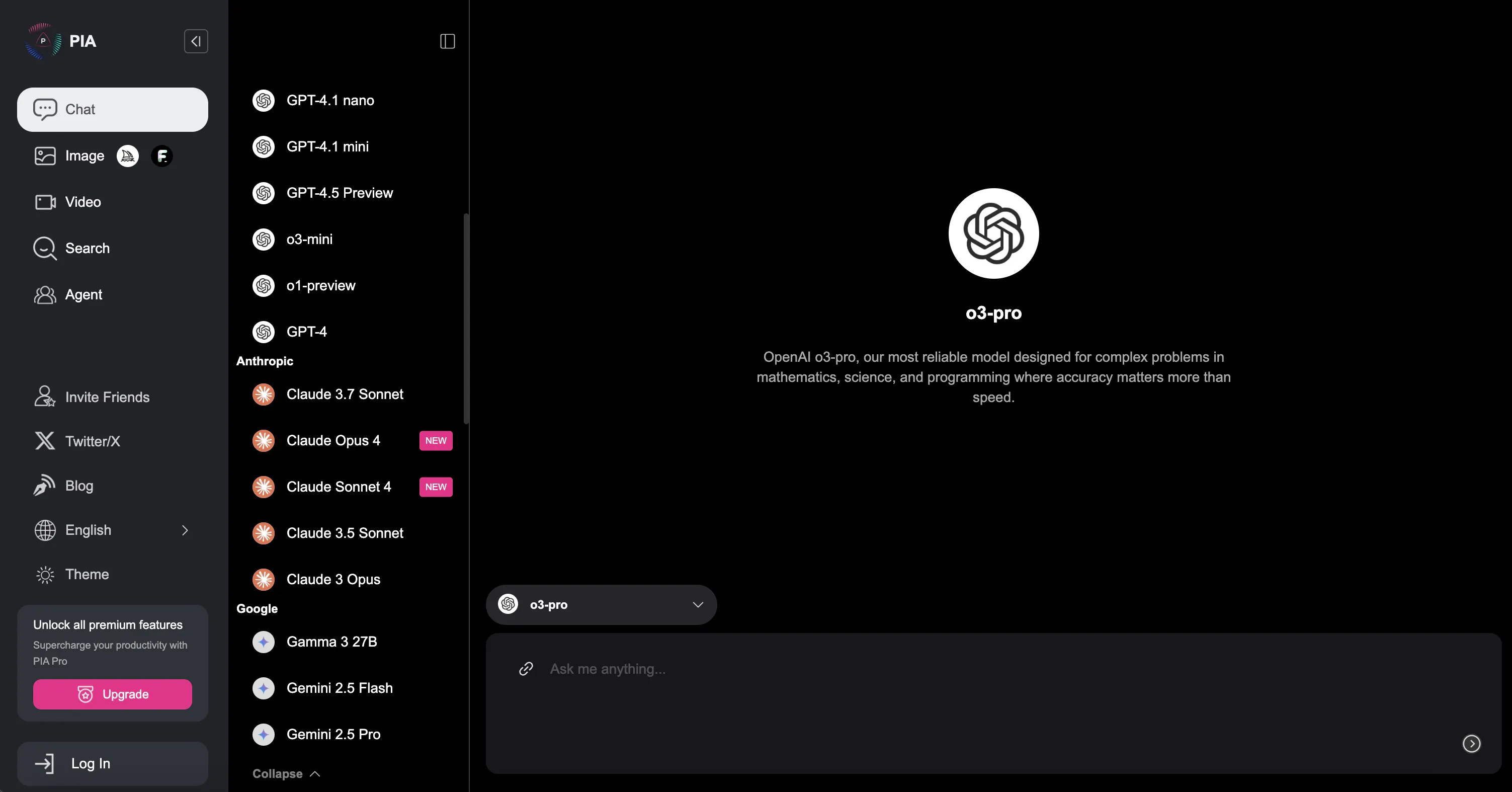Click the Anthropic icon next to Claude 3 Opus
Screen dimensions: 1512x792
(x=264, y=580)
